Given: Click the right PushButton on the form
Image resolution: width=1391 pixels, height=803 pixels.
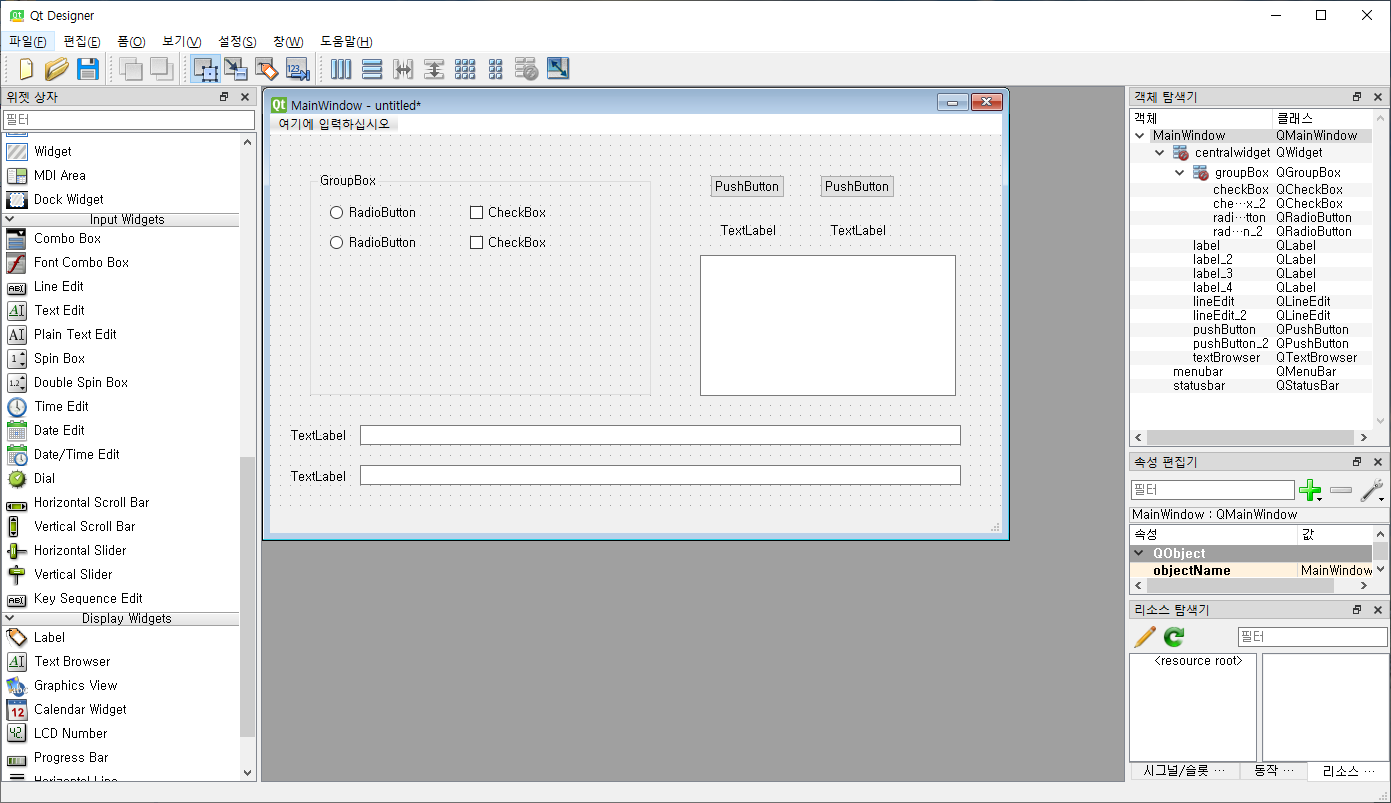Looking at the screenshot, I should (x=857, y=186).
